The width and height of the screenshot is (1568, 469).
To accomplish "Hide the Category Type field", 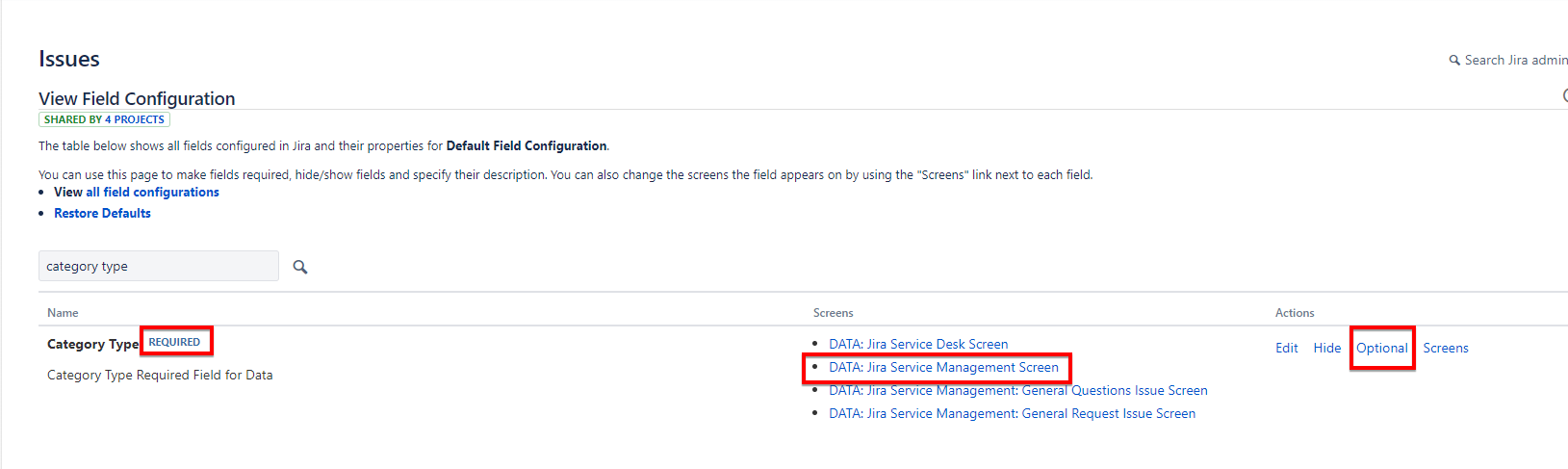I will click(x=1327, y=348).
